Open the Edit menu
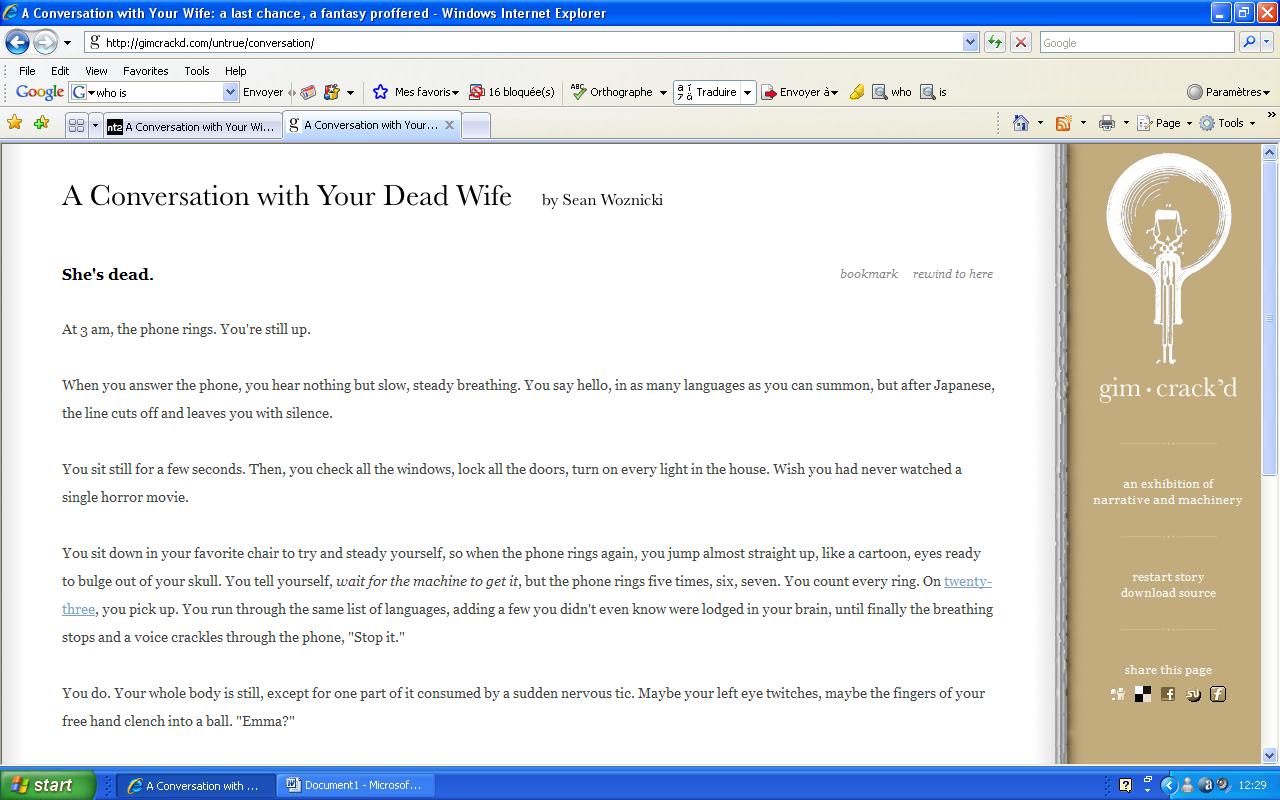The image size is (1280, 800). click(60, 71)
